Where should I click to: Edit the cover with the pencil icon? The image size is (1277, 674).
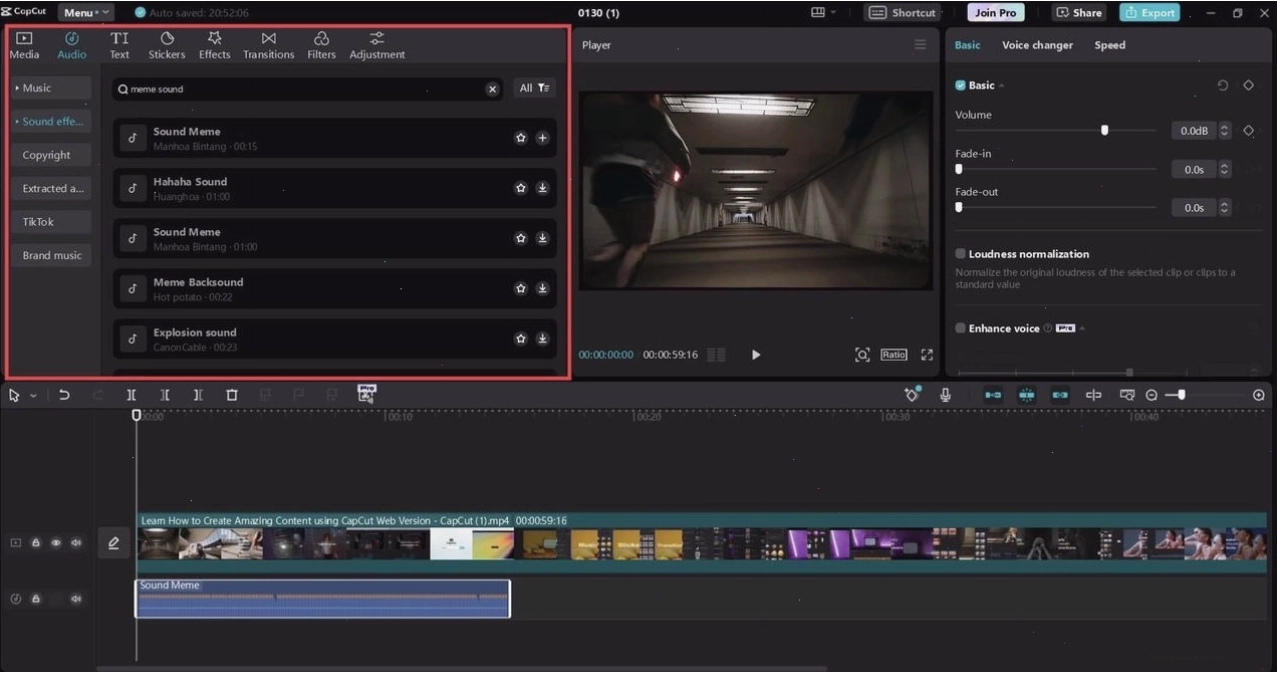[114, 543]
